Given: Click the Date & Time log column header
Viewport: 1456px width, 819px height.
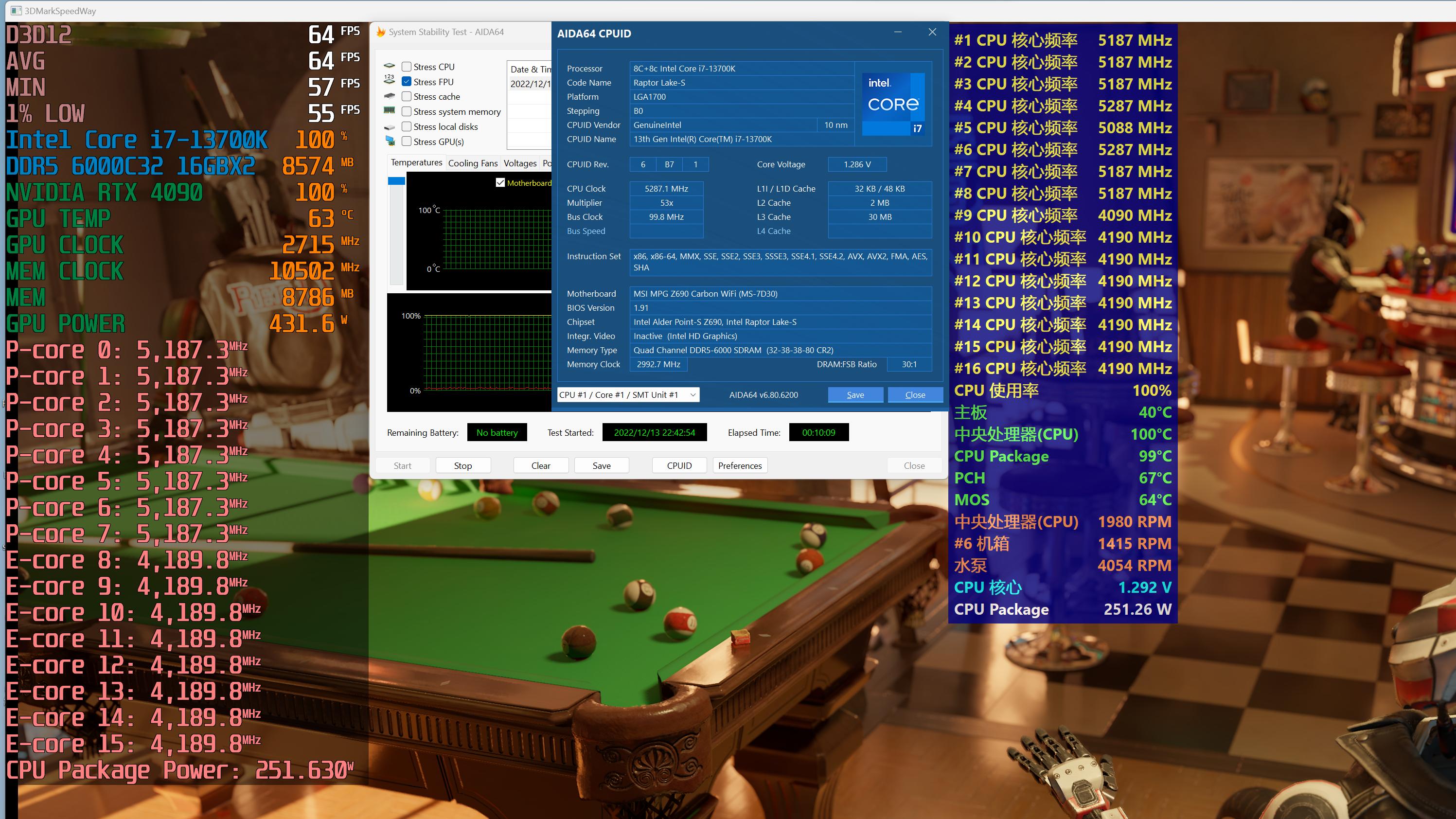Looking at the screenshot, I should (x=530, y=69).
